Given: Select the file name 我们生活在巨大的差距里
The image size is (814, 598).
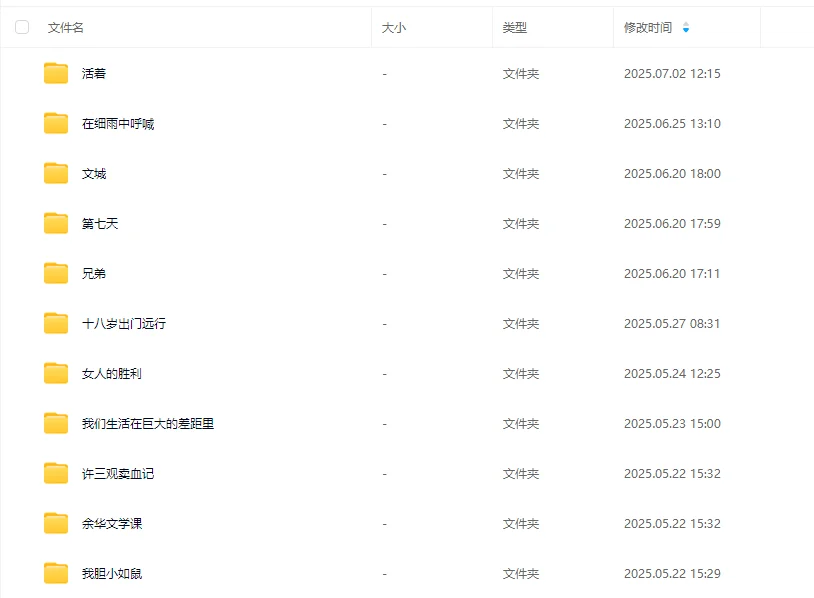Looking at the screenshot, I should [148, 424].
